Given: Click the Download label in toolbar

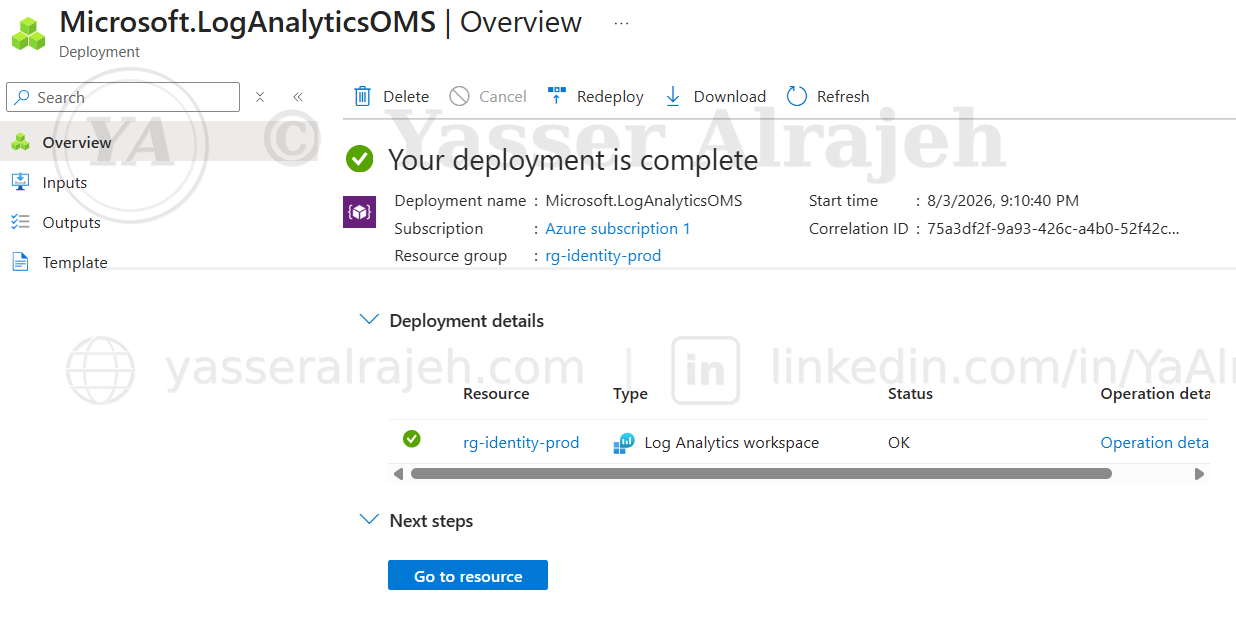Looking at the screenshot, I should 730,97.
